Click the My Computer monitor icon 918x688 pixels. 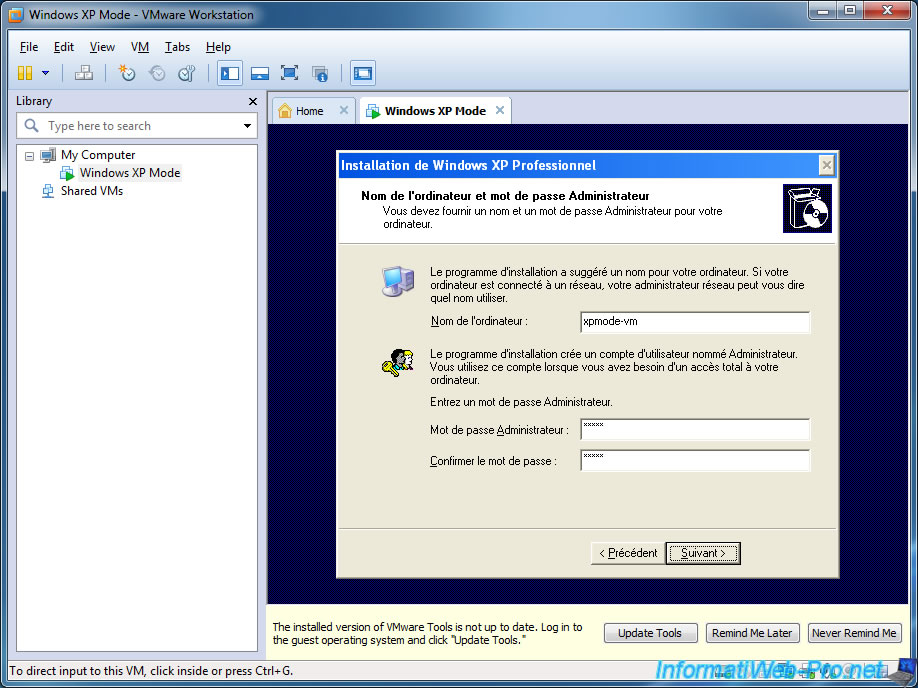pos(48,155)
